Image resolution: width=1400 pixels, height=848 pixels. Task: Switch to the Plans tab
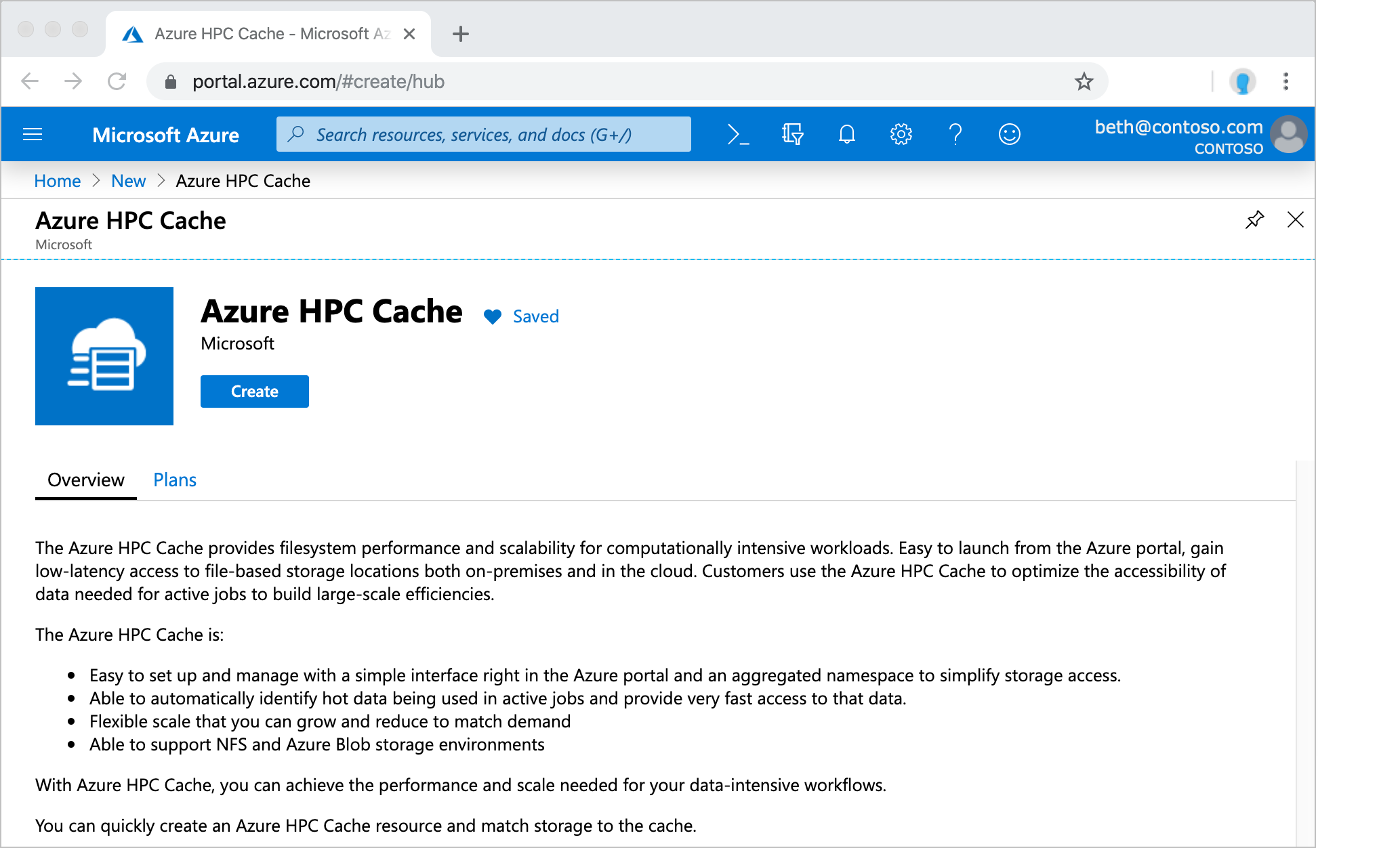pos(173,479)
